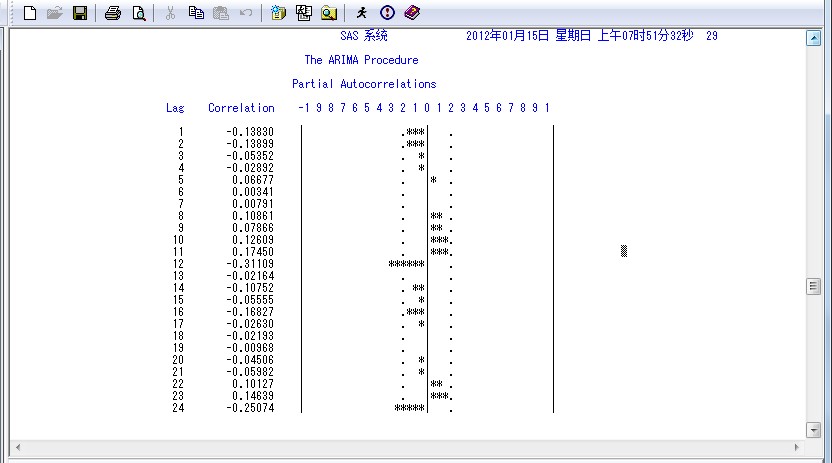The height and width of the screenshot is (463, 832).
Task: Cut selection with the scissors icon
Action: click(x=170, y=13)
